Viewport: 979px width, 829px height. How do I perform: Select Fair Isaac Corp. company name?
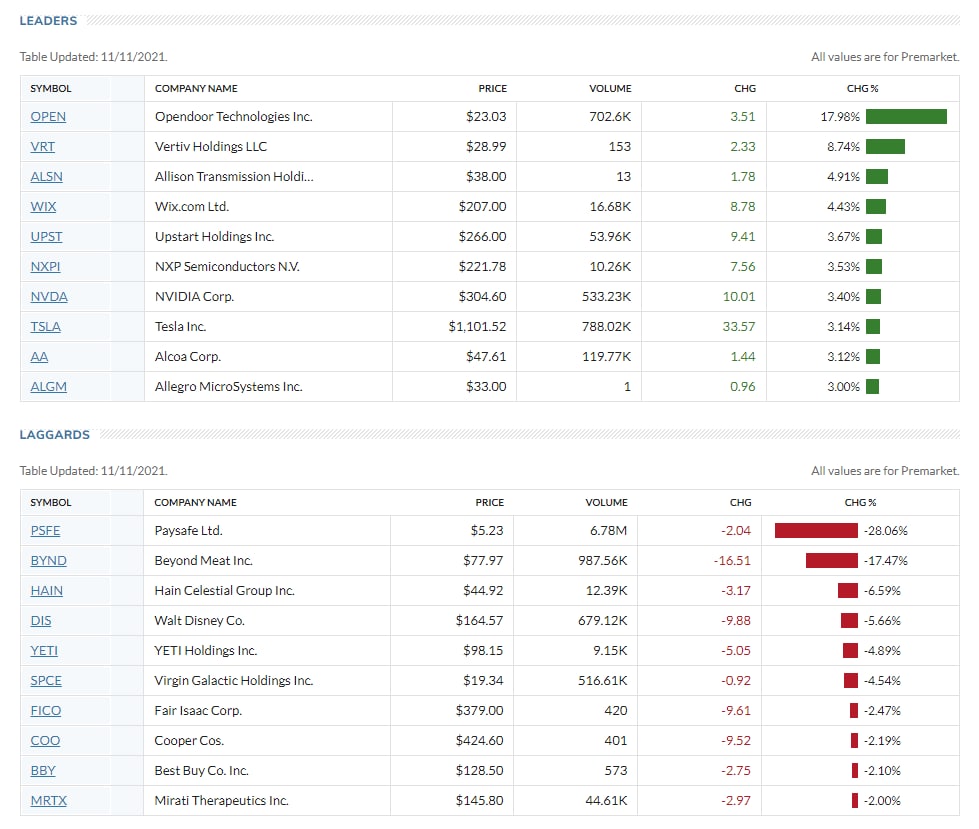pos(198,710)
